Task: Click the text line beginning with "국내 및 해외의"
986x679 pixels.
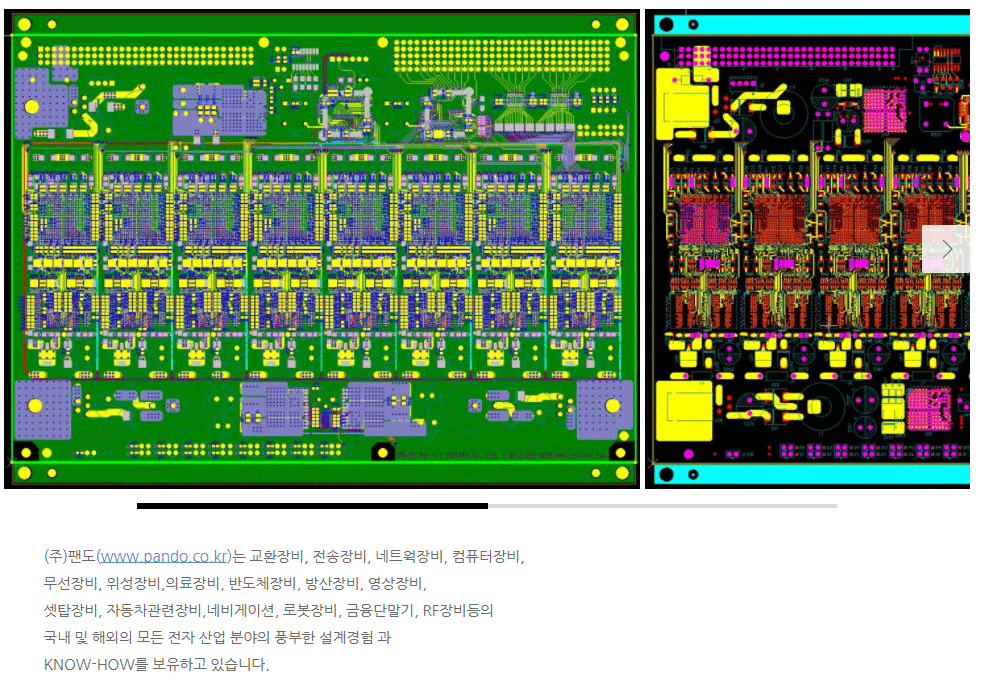Action: [216, 637]
